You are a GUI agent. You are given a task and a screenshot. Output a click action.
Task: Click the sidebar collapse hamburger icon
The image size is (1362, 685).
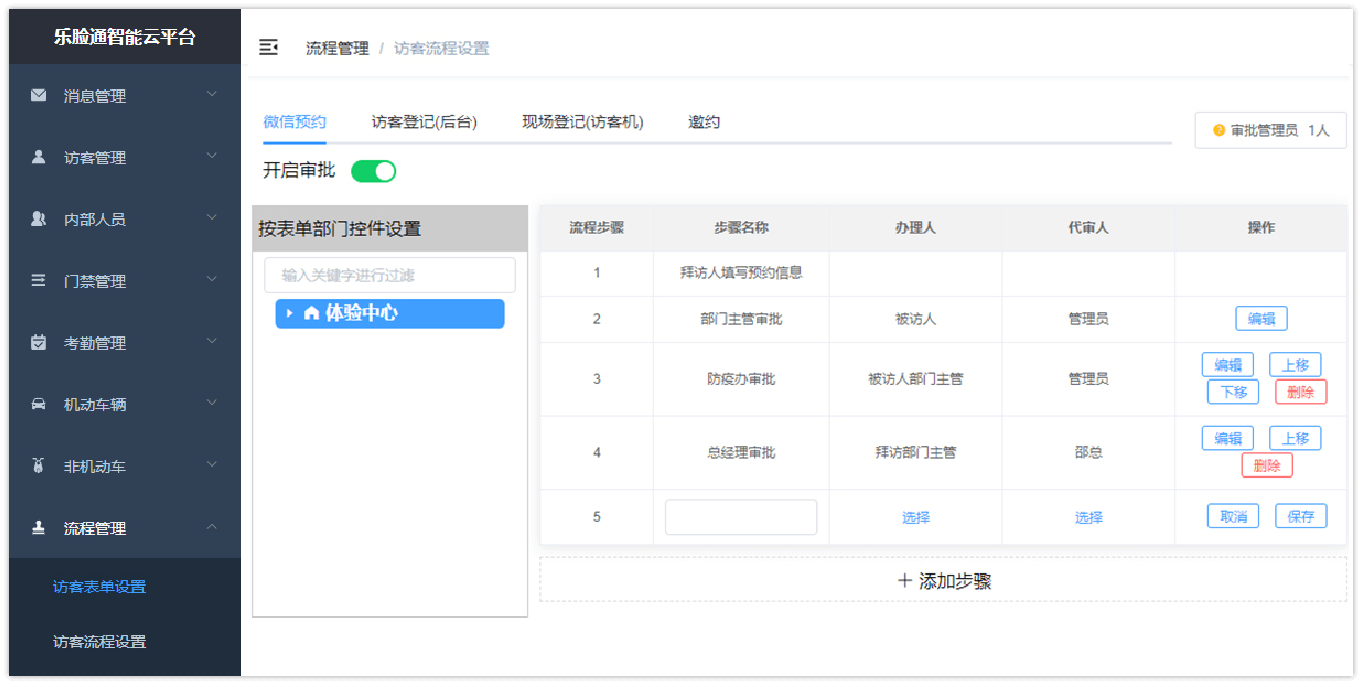coord(268,47)
